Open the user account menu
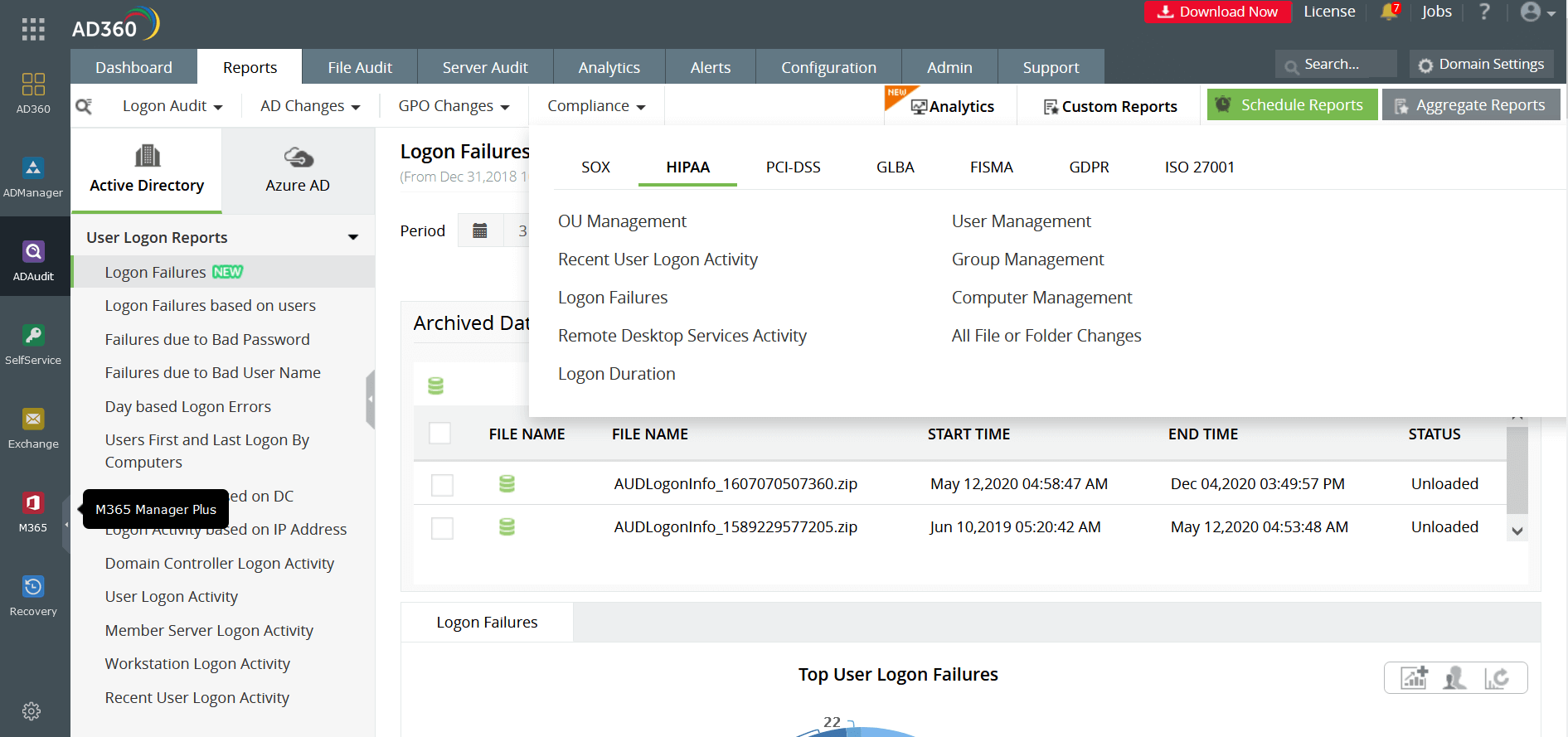Screen dimensions: 1568x737 tap(1537, 12)
